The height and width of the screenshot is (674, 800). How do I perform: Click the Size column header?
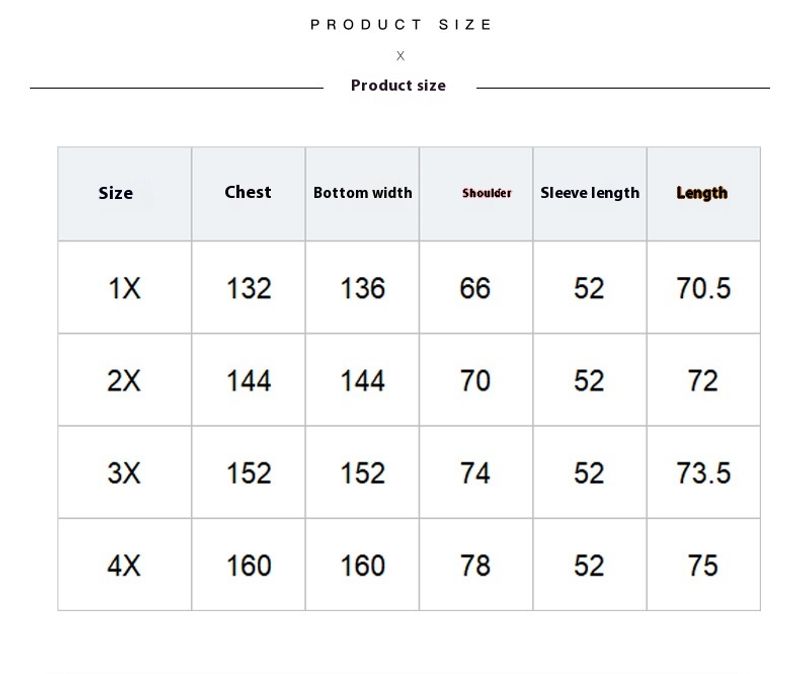click(x=116, y=193)
